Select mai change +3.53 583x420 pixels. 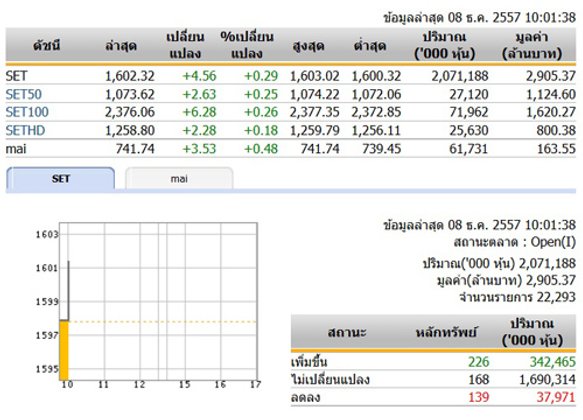199,149
